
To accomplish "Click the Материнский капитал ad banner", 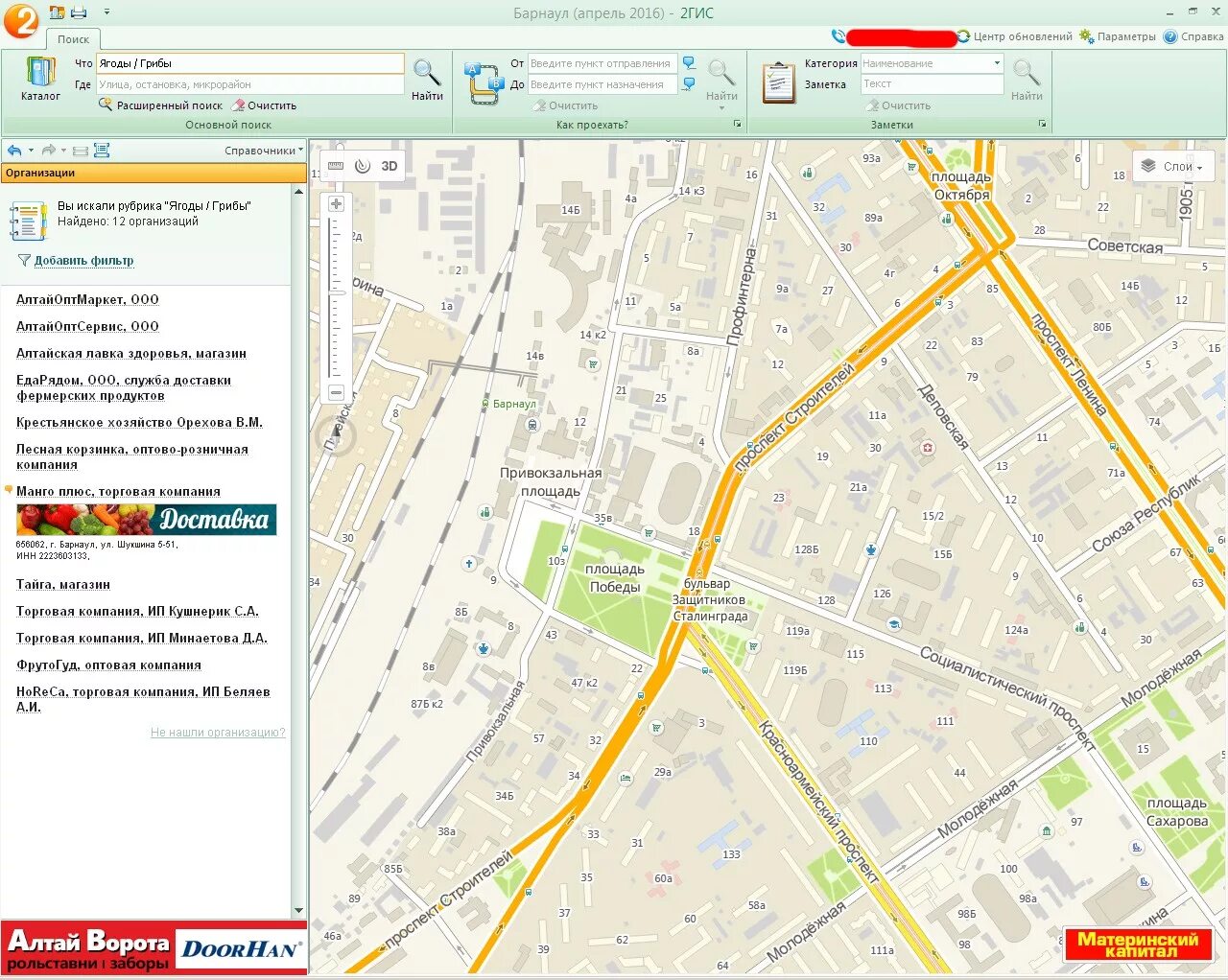I will pos(1138,945).
